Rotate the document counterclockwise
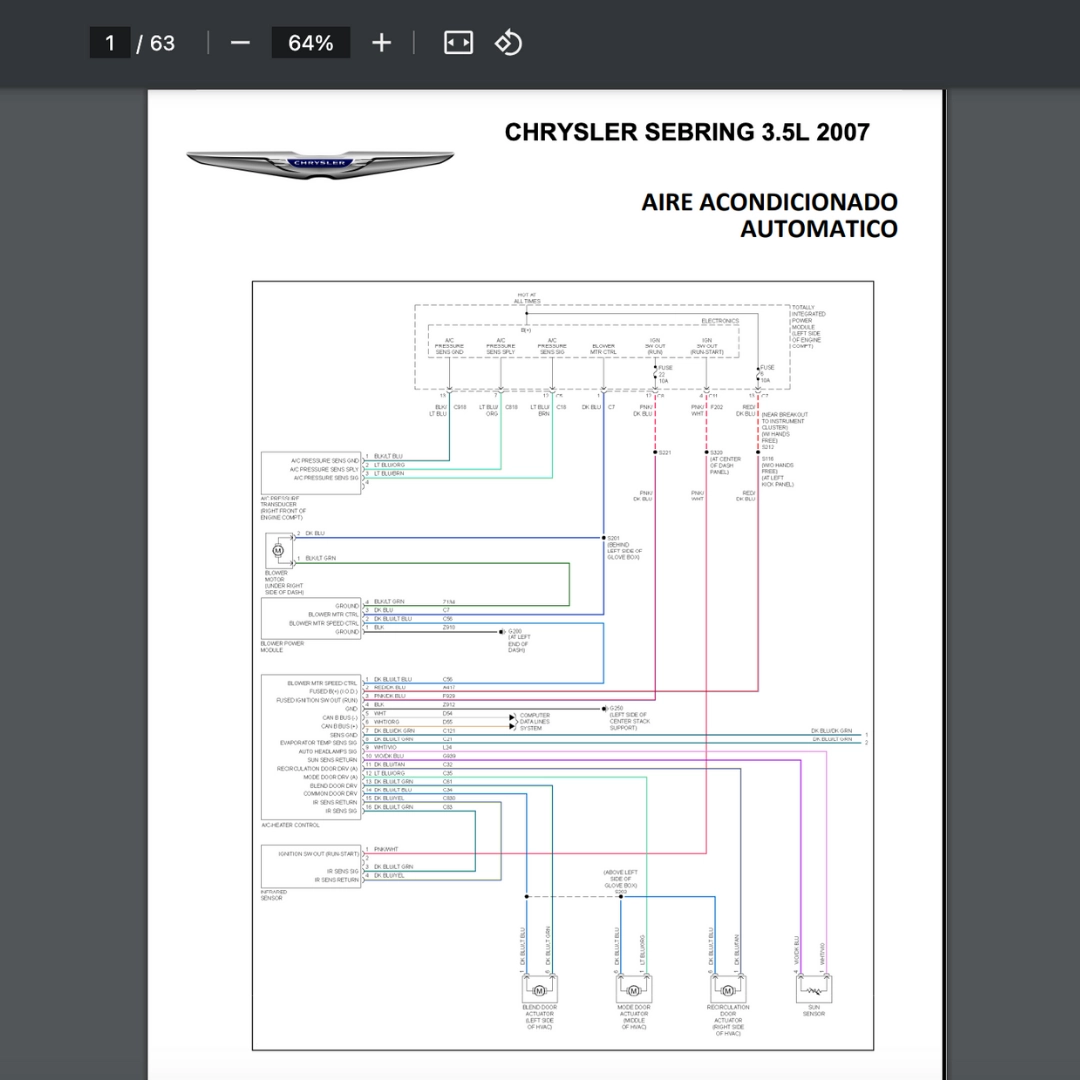The image size is (1080, 1080). [508, 43]
